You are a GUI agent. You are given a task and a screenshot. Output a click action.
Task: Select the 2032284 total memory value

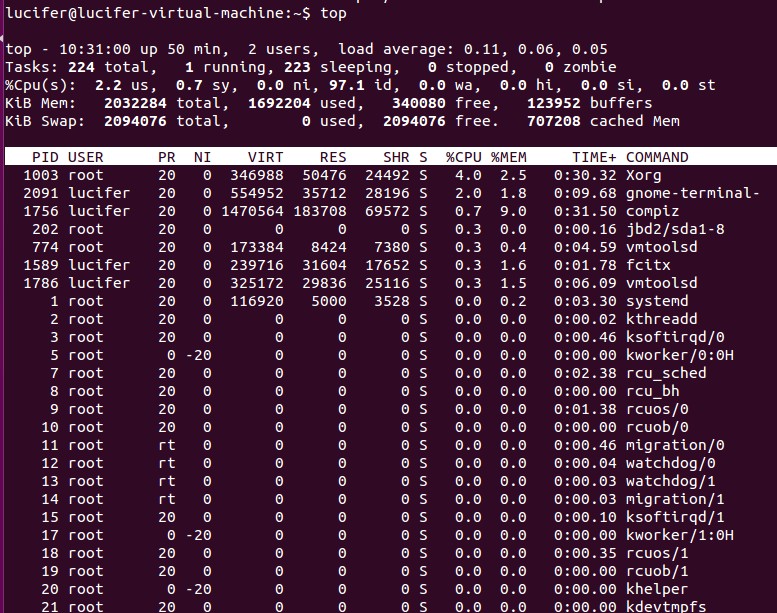click(x=135, y=104)
